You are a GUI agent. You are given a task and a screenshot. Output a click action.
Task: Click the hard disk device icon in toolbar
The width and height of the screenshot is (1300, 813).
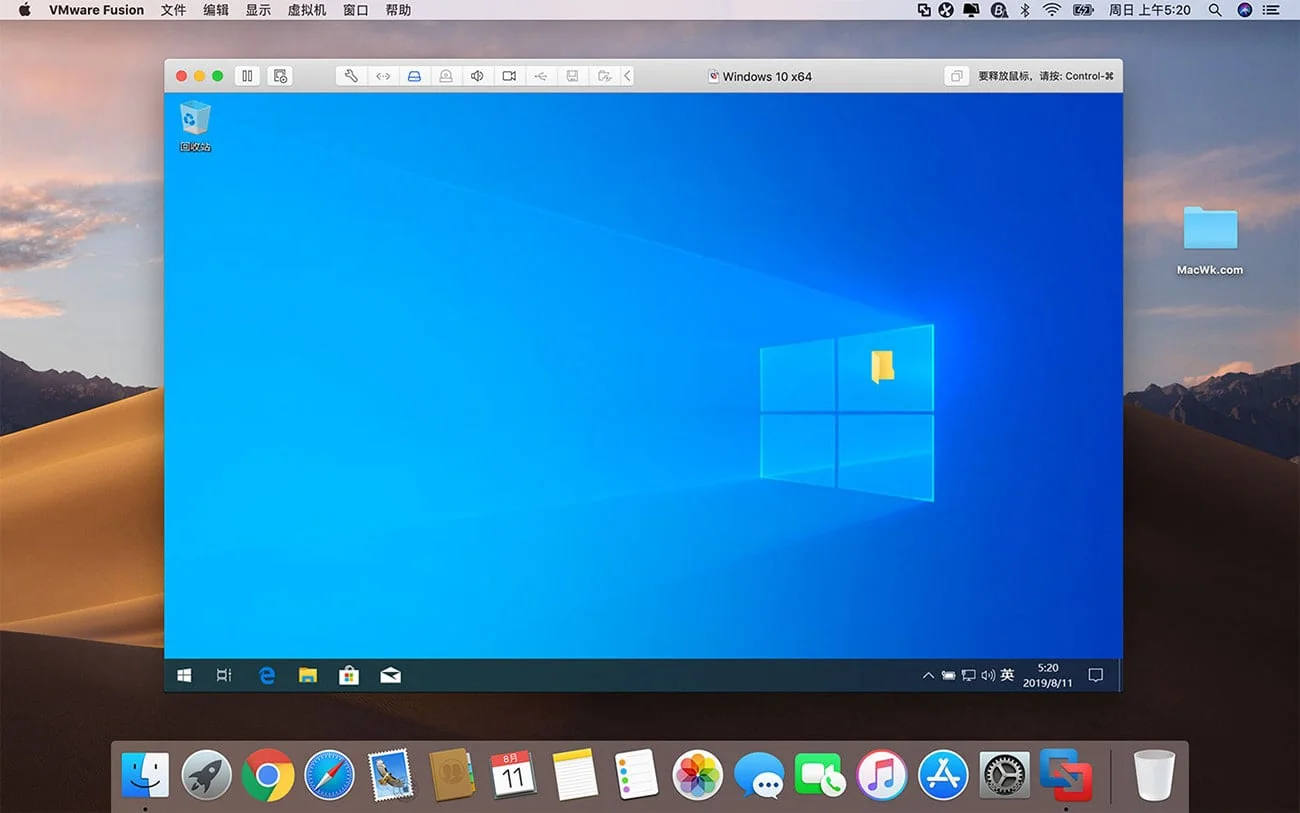[413, 75]
